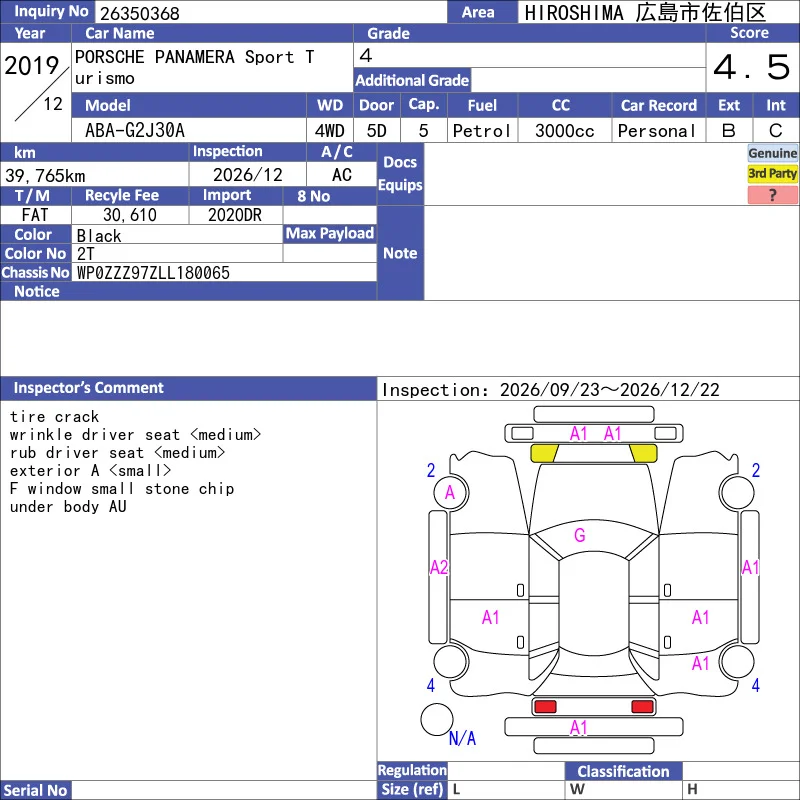
Task: Select the color value Black
Action: pos(99,236)
